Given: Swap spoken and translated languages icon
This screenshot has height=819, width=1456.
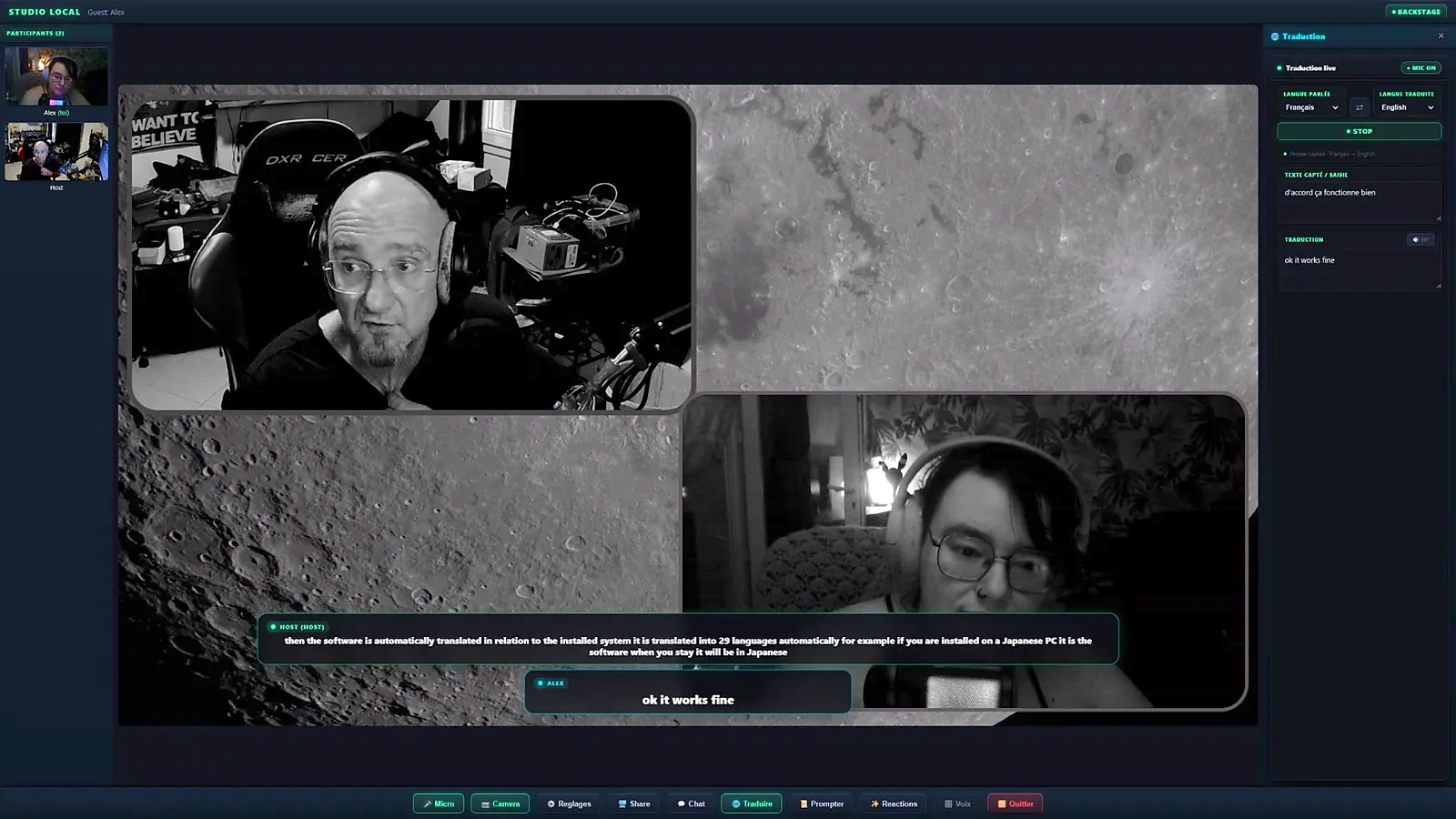Looking at the screenshot, I should coord(1360,107).
